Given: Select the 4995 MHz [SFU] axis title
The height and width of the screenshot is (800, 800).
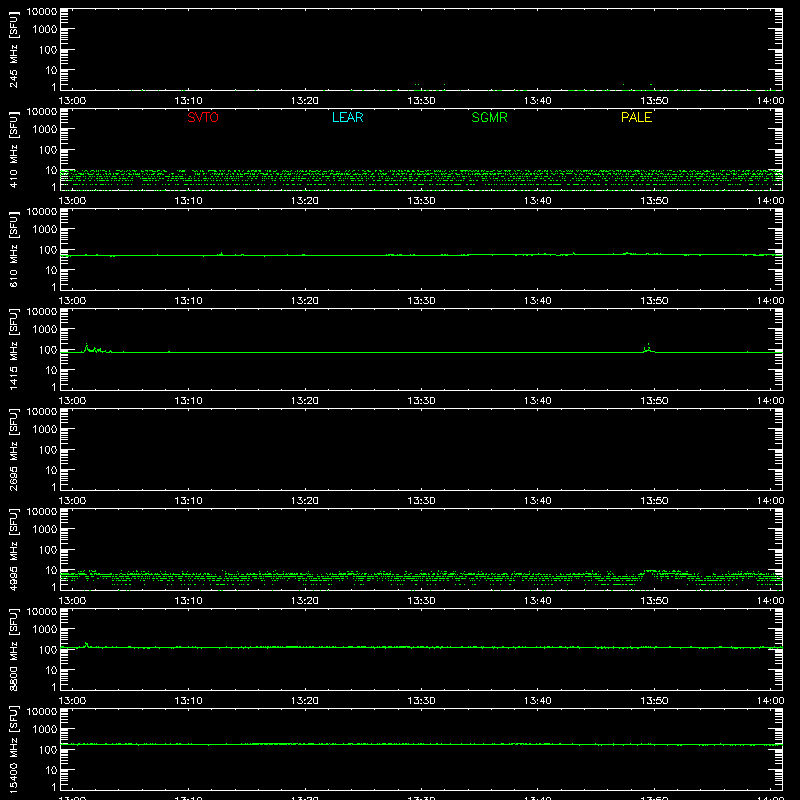Looking at the screenshot, I should pyautogui.click(x=14, y=550).
